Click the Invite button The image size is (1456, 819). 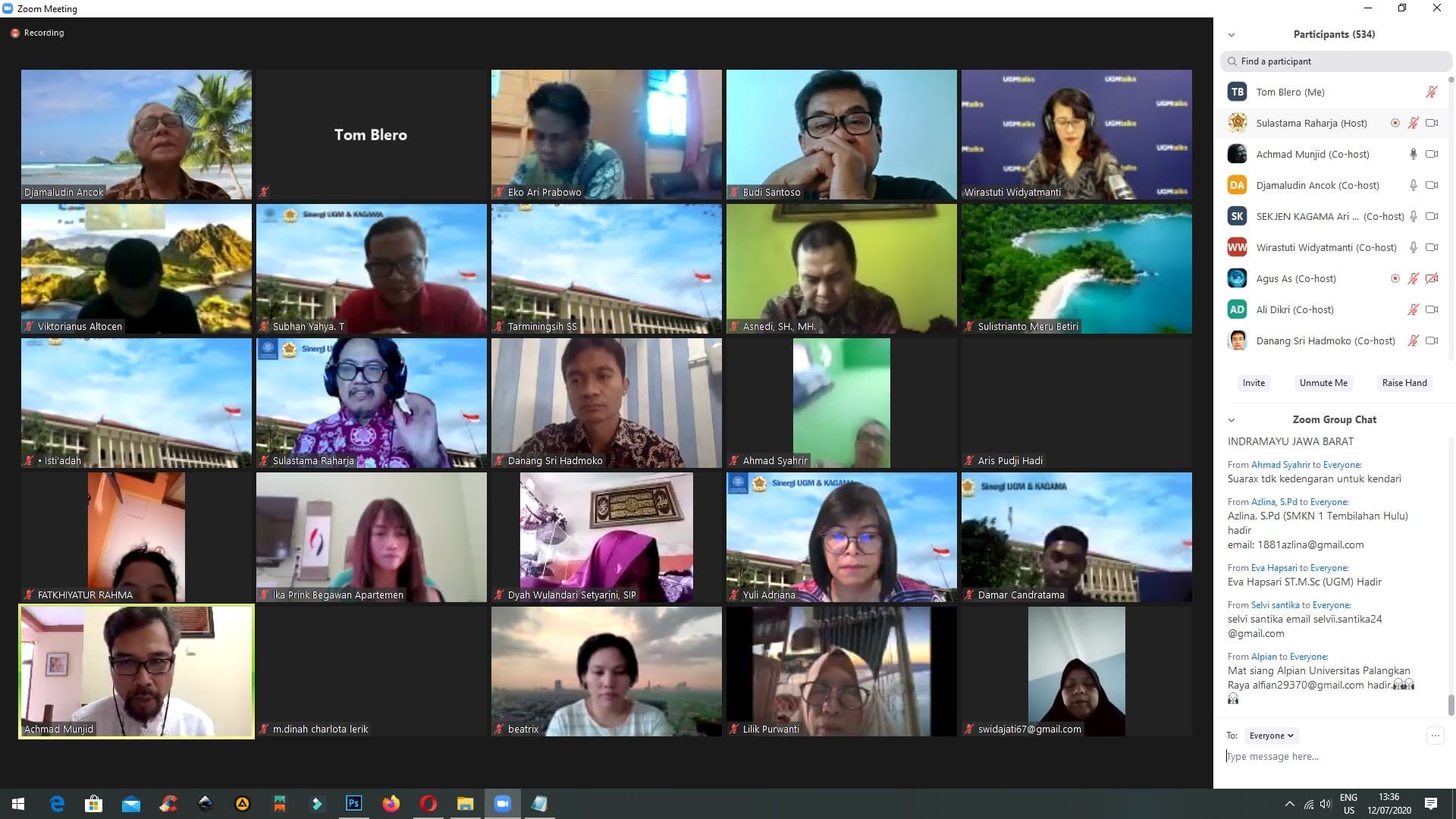coord(1254,383)
